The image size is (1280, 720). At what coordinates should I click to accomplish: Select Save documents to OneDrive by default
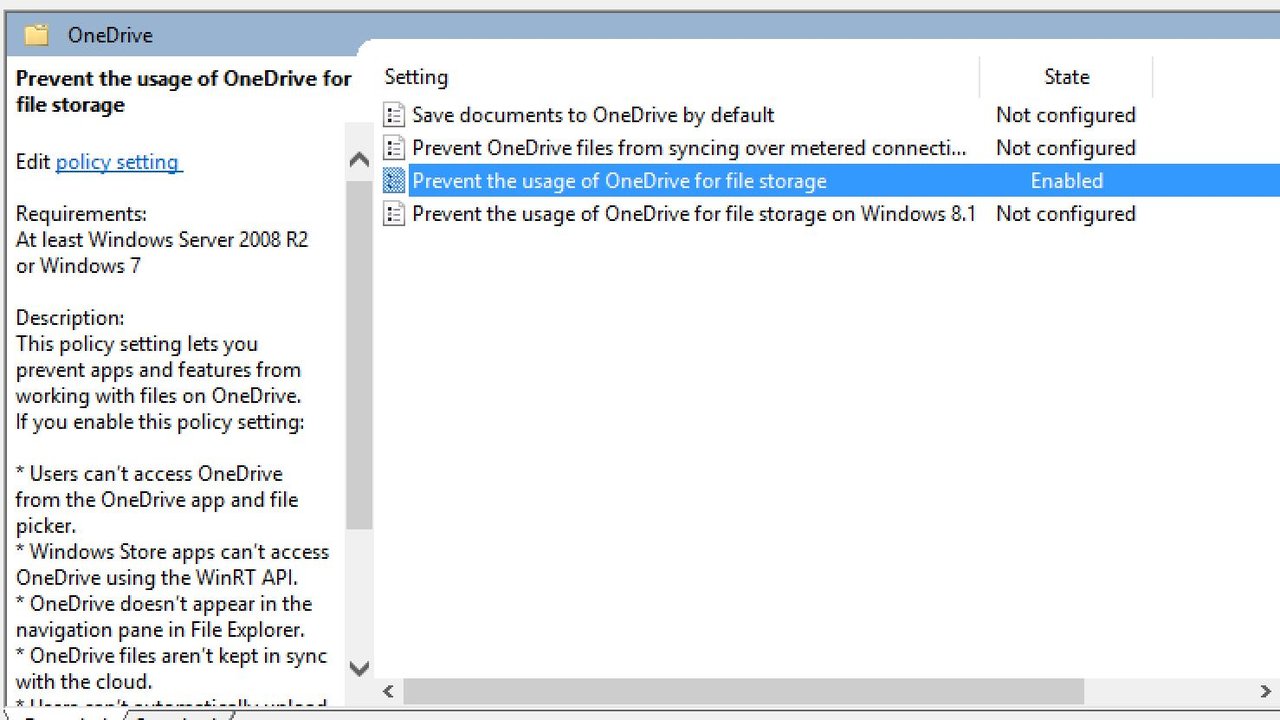click(x=593, y=115)
